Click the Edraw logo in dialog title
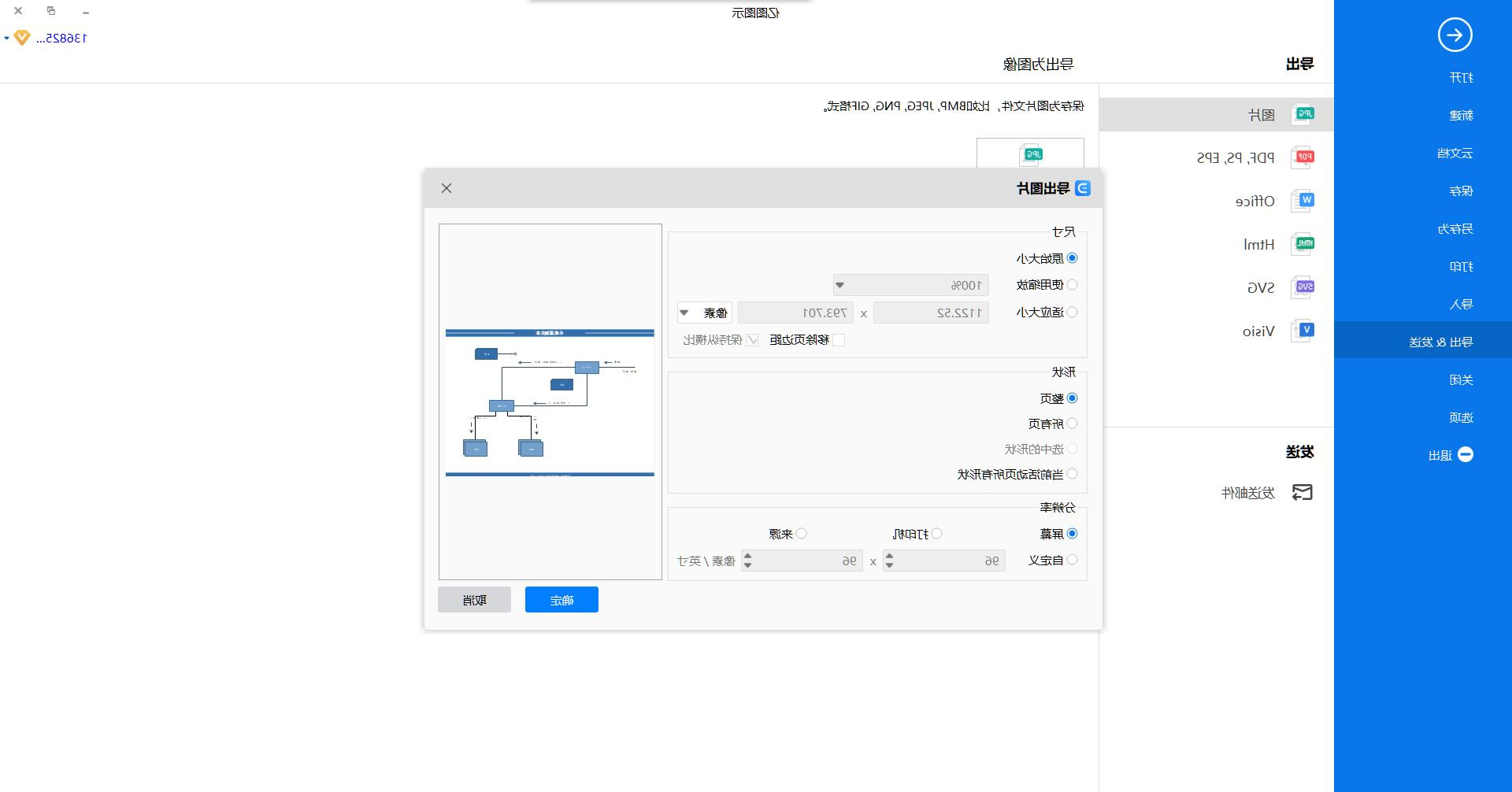Screen dimensions: 1512x792 coord(1083,188)
